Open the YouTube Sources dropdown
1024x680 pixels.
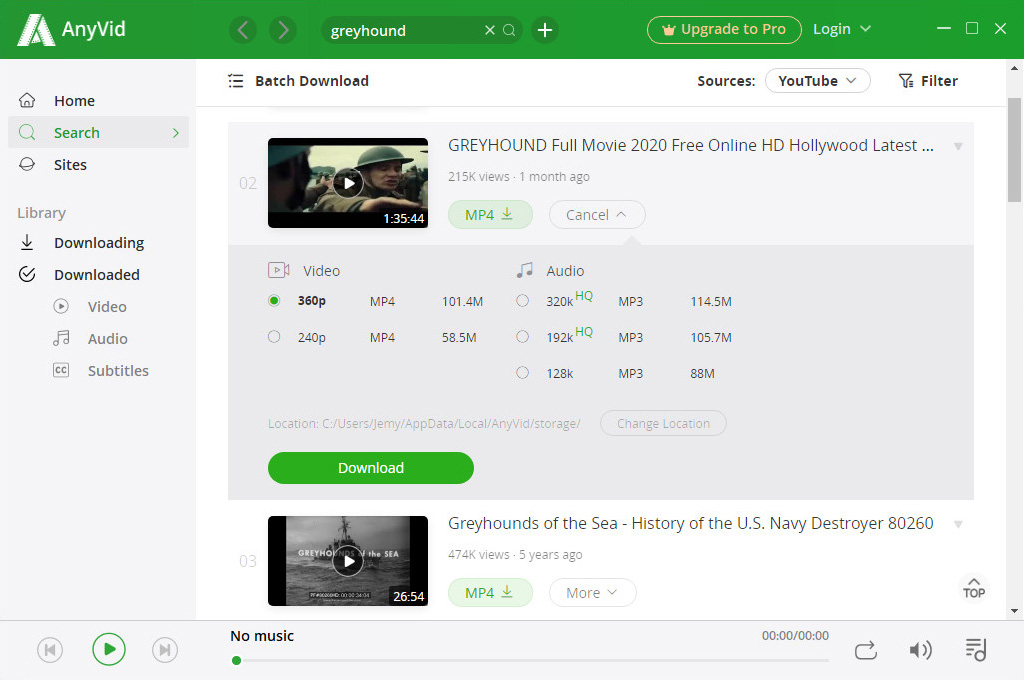818,81
